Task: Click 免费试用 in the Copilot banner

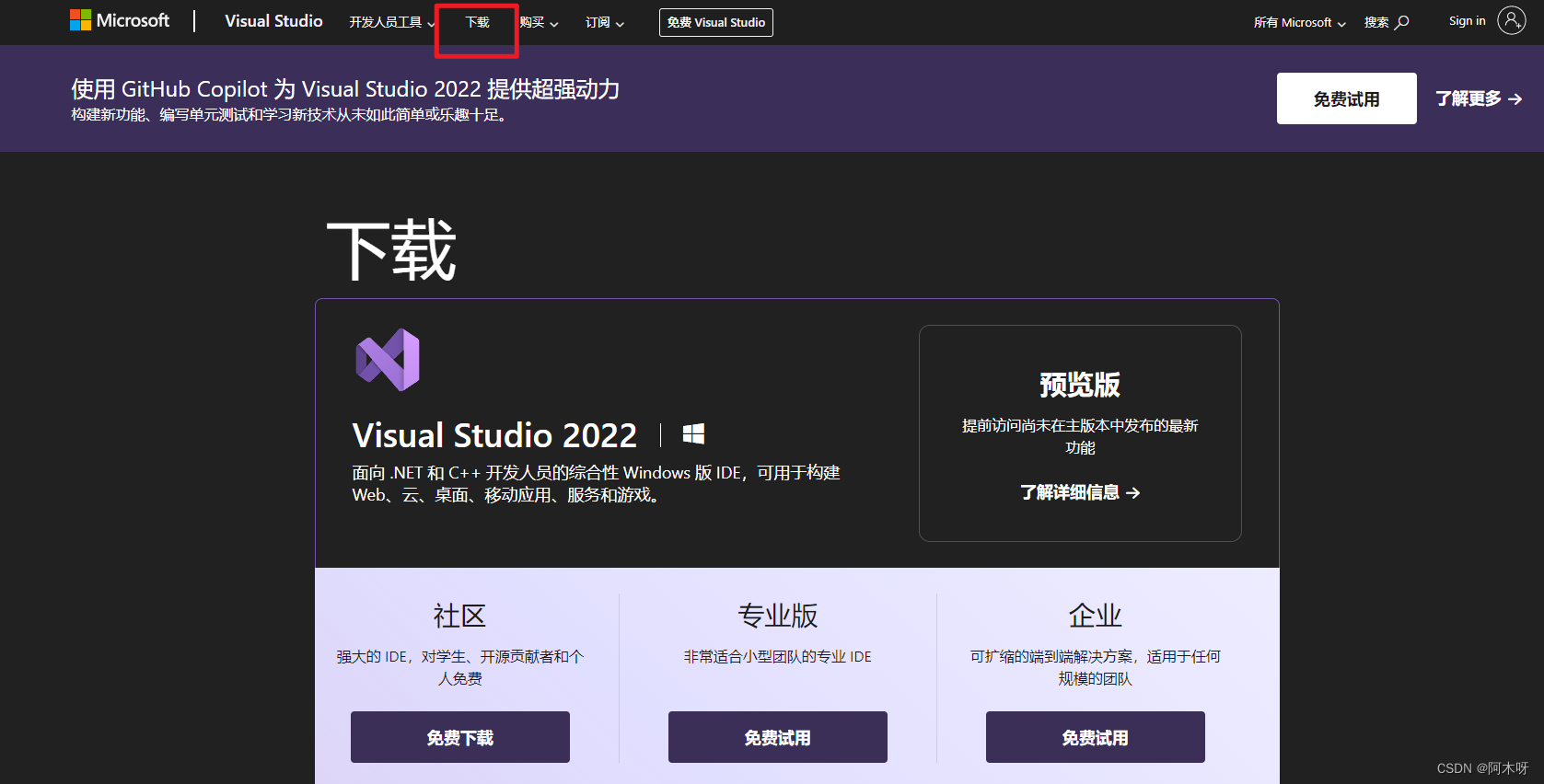Action: pyautogui.click(x=1346, y=98)
